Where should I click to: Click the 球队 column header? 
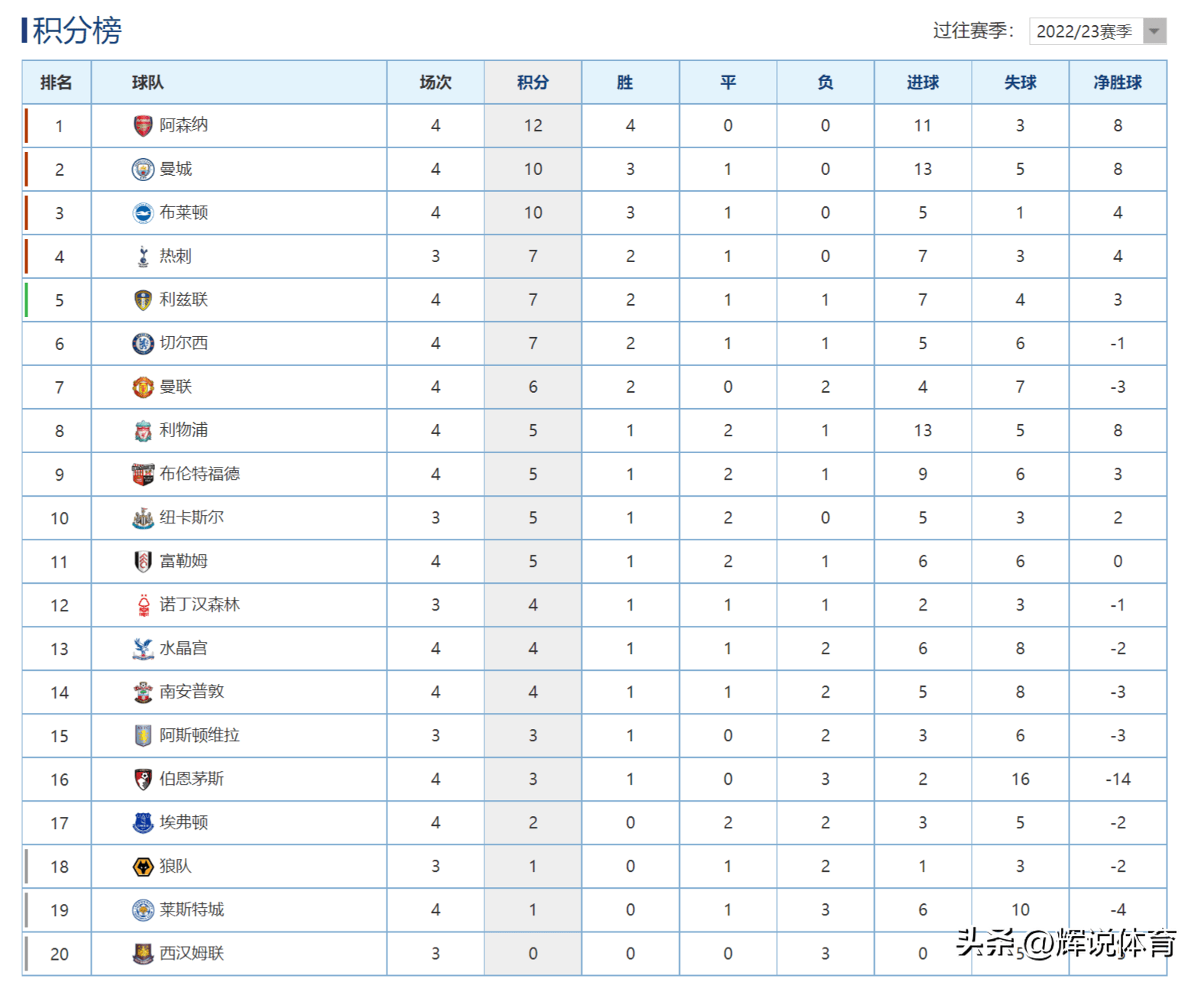pos(239,82)
